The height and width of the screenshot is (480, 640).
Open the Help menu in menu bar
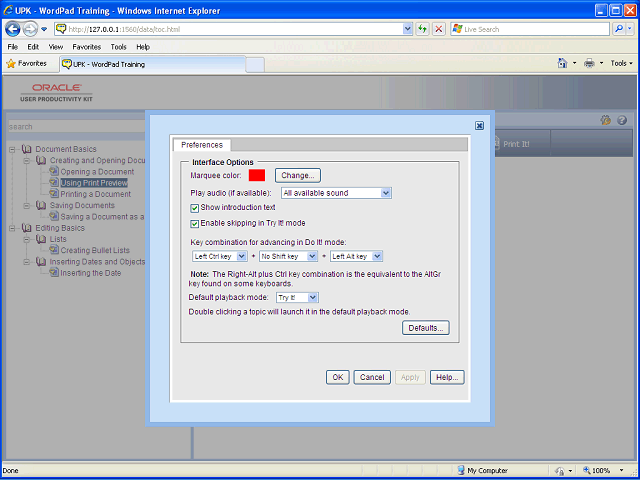coord(143,47)
